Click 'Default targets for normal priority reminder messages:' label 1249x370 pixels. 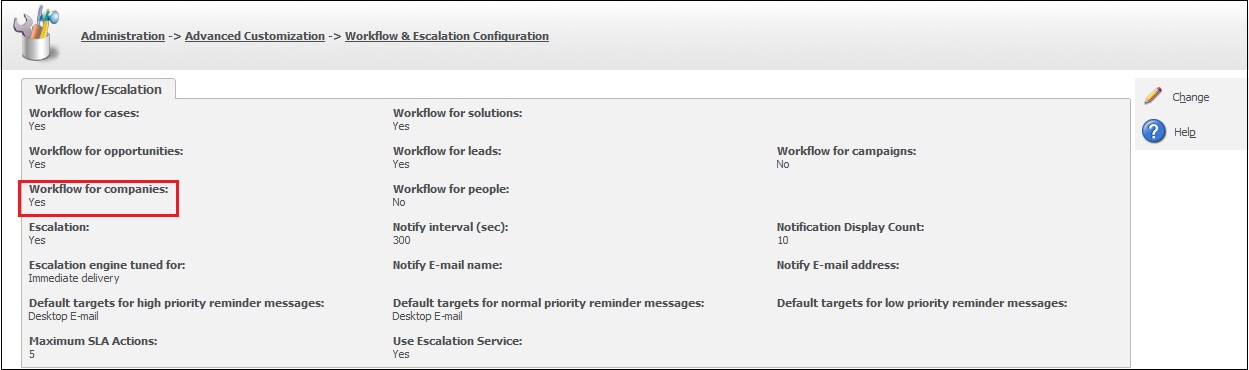pos(549,303)
